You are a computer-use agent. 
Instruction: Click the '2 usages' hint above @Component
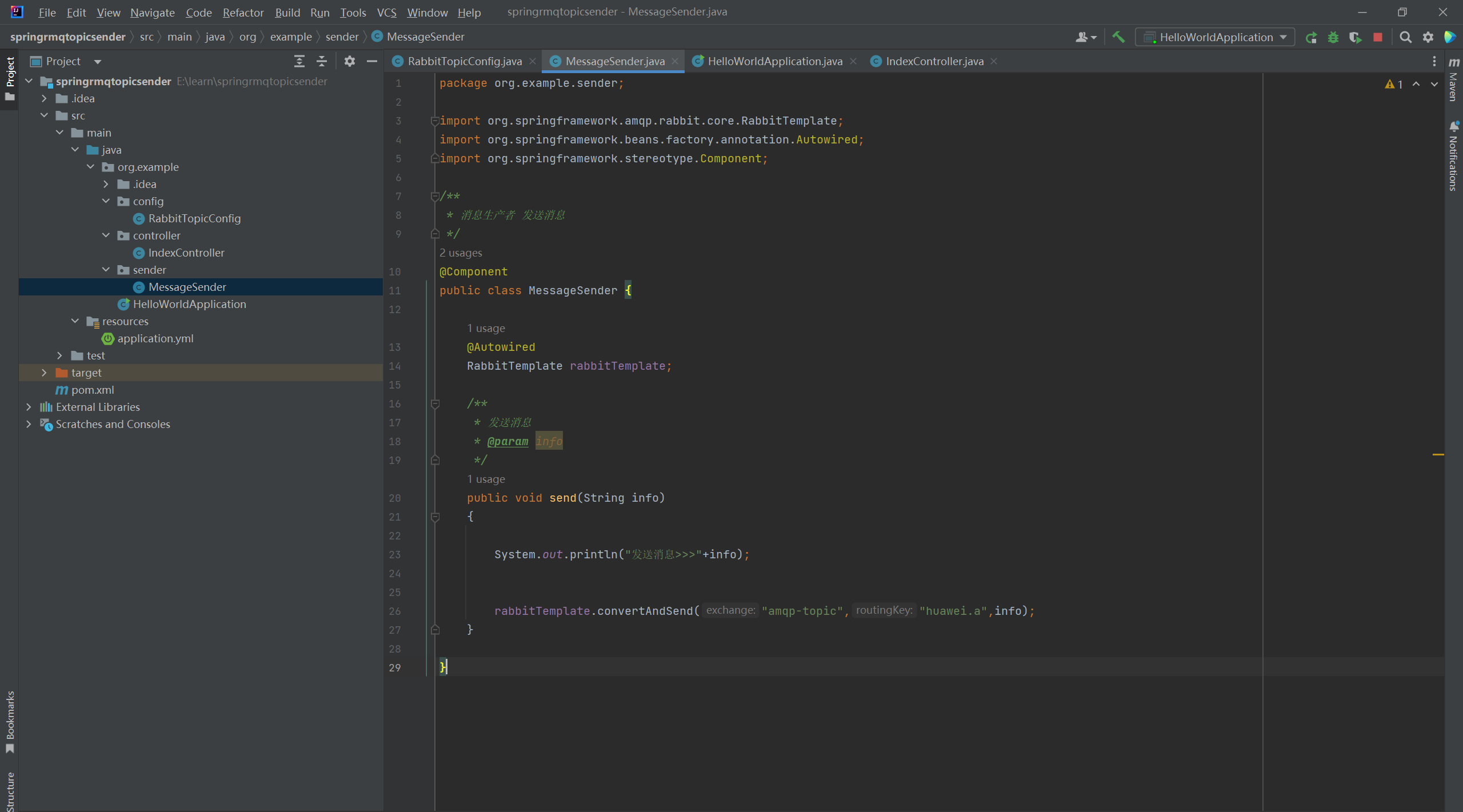[x=460, y=253]
